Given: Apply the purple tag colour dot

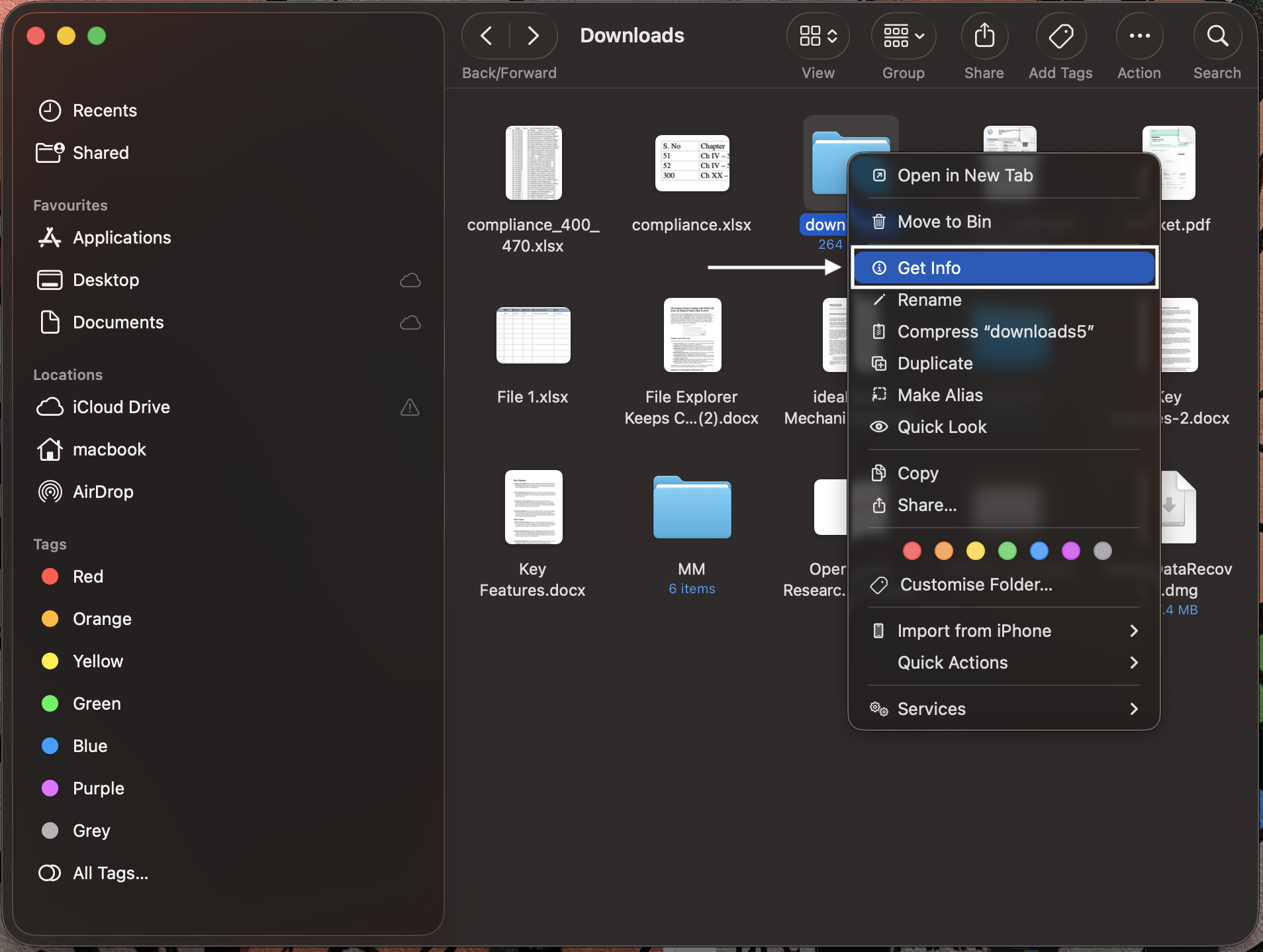Looking at the screenshot, I should [x=1070, y=551].
